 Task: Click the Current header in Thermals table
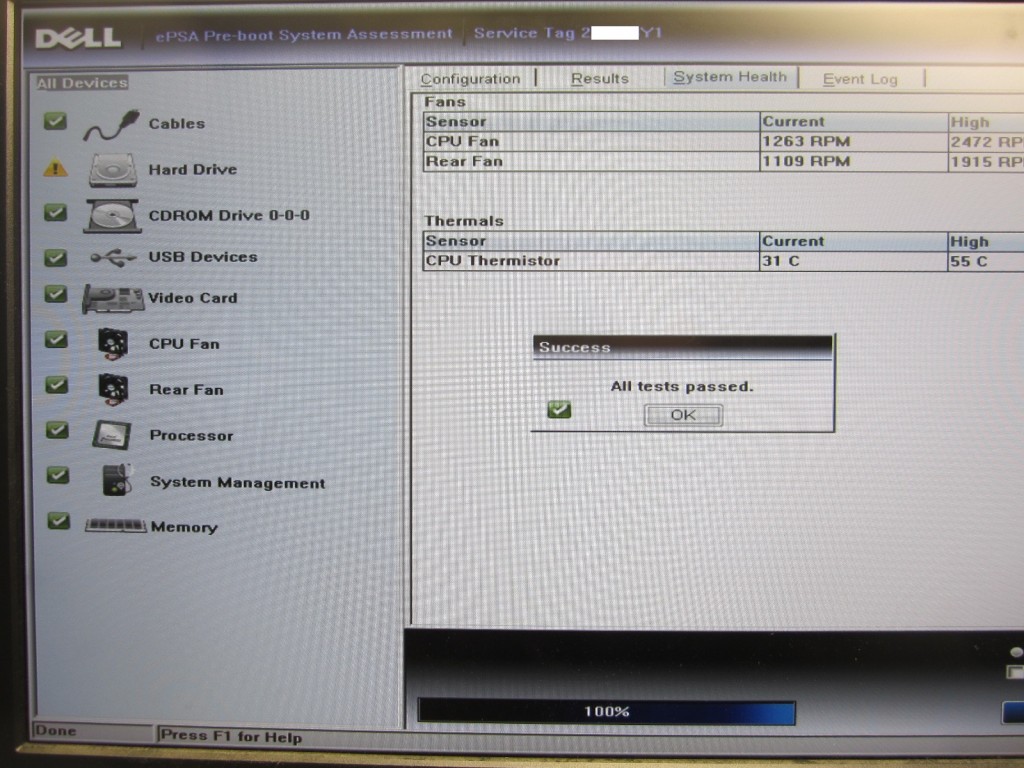[x=854, y=241]
